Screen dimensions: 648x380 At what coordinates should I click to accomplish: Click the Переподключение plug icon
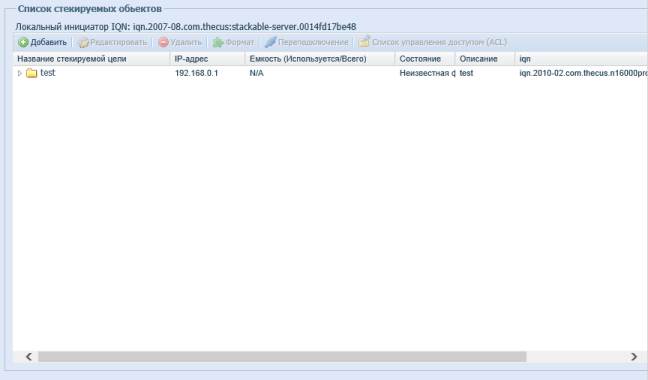(x=270, y=42)
